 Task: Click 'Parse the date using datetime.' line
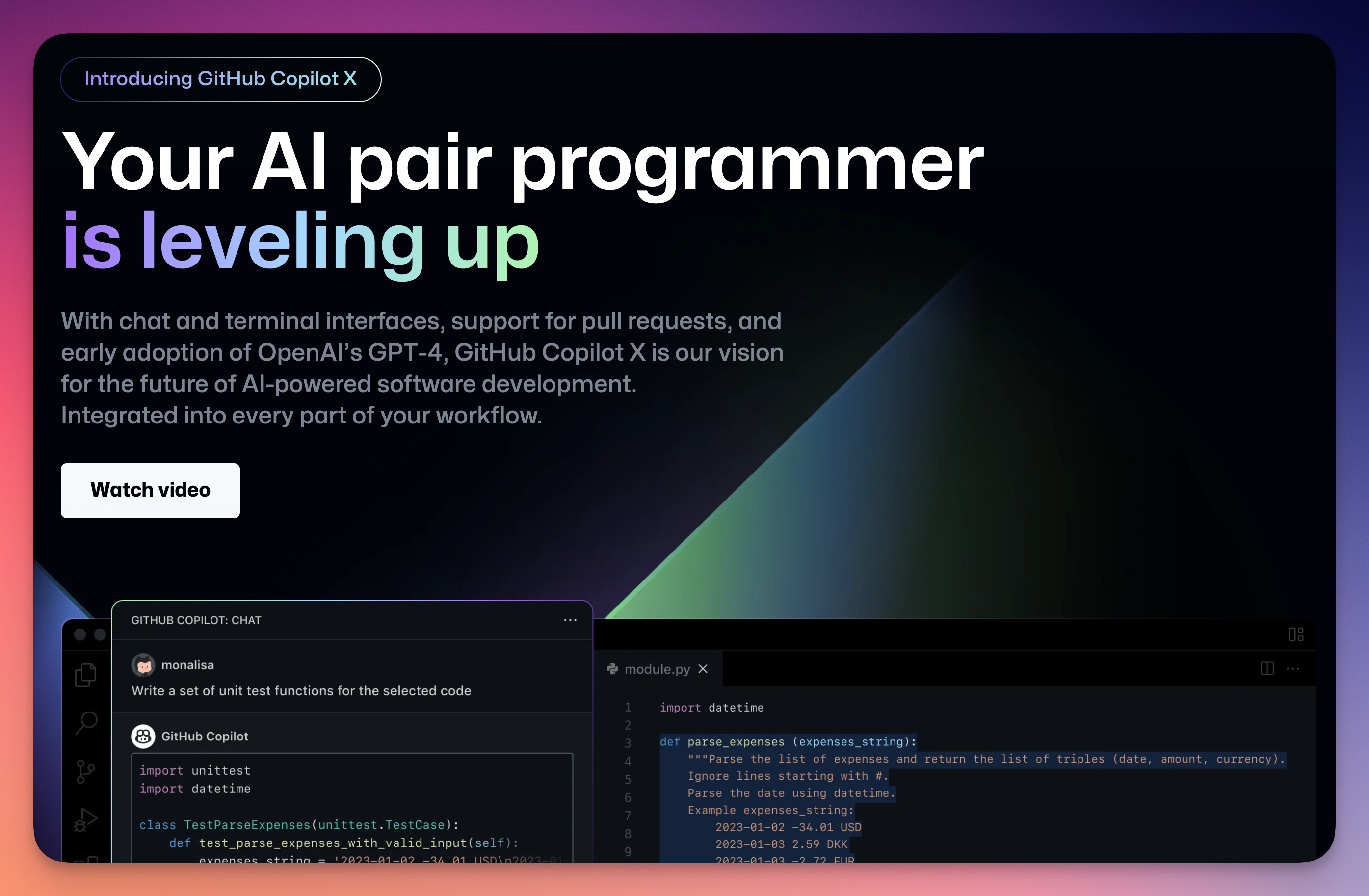791,793
